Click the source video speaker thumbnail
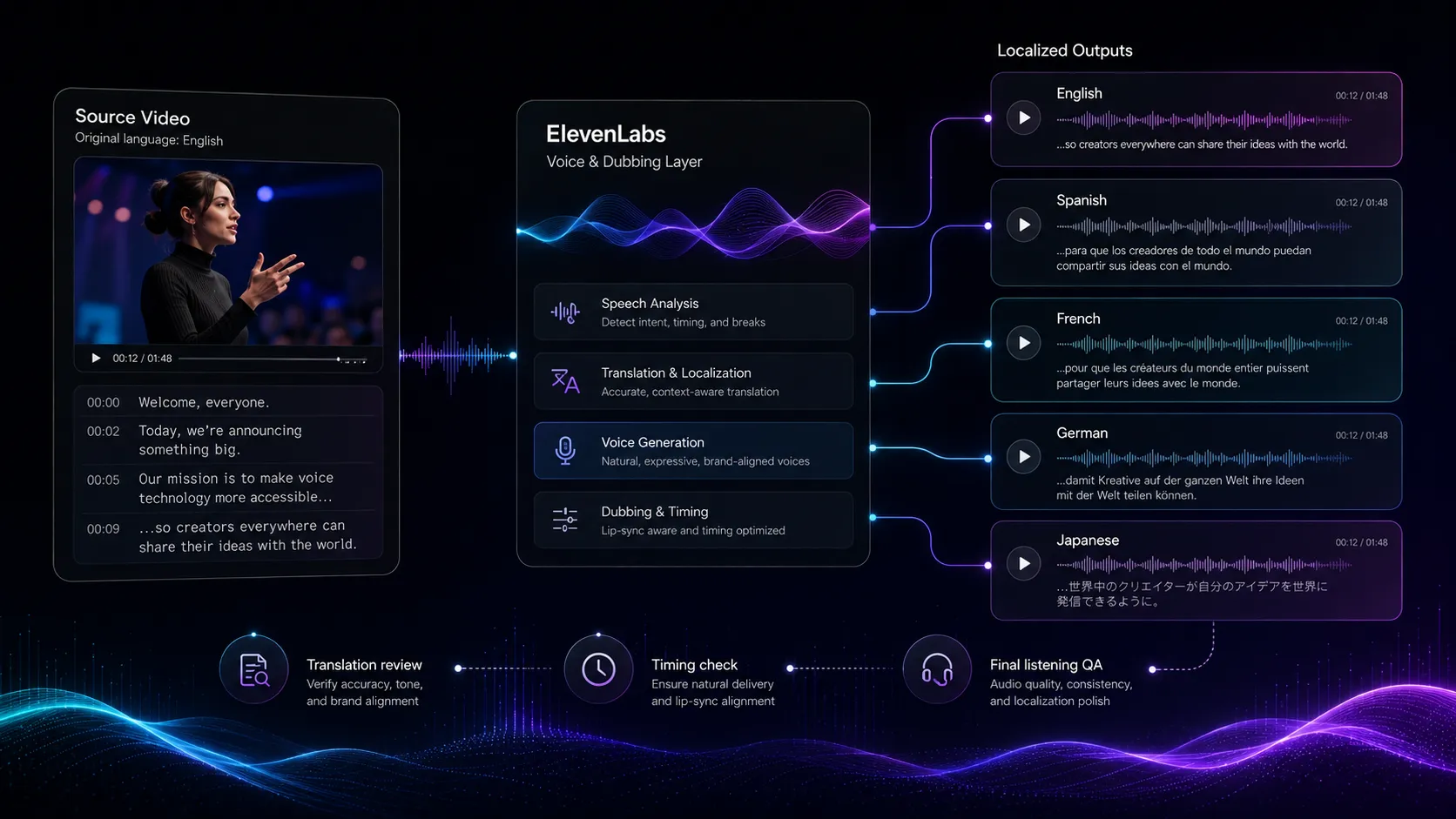This screenshot has height=819, width=1456. point(228,252)
